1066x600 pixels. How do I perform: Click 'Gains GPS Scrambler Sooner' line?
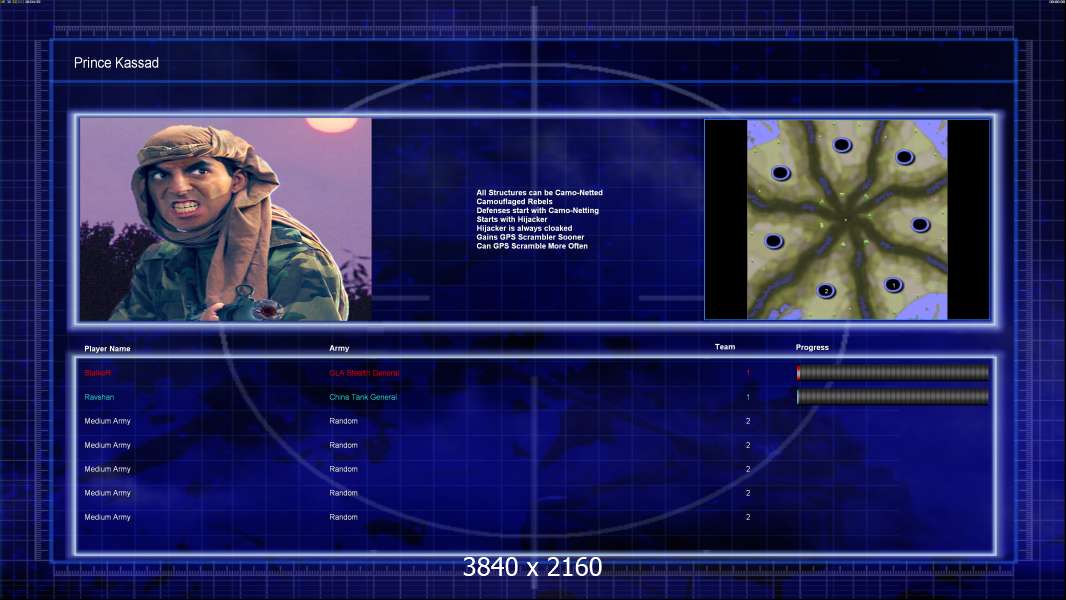click(x=530, y=237)
